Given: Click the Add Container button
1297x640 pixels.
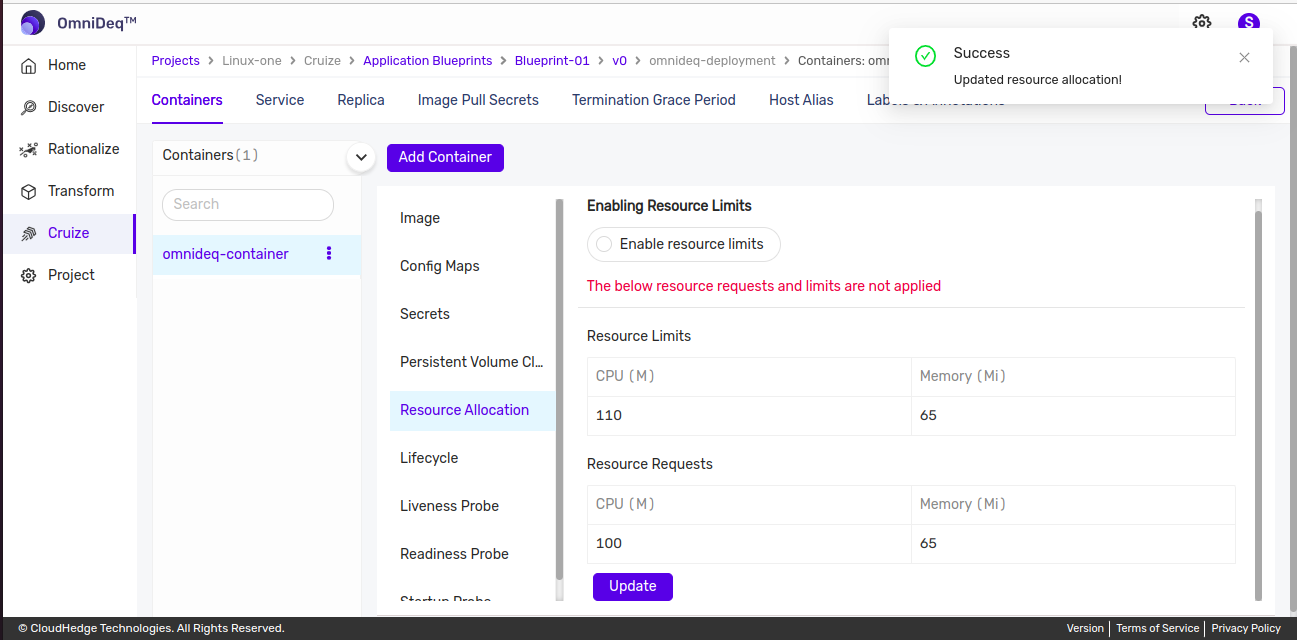Looking at the screenshot, I should pyautogui.click(x=445, y=157).
